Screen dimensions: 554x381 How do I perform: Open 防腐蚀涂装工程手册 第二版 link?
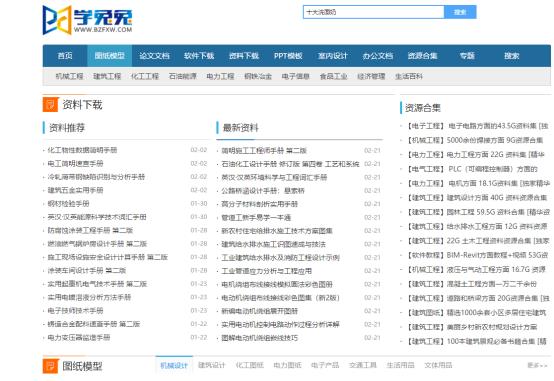(90, 230)
